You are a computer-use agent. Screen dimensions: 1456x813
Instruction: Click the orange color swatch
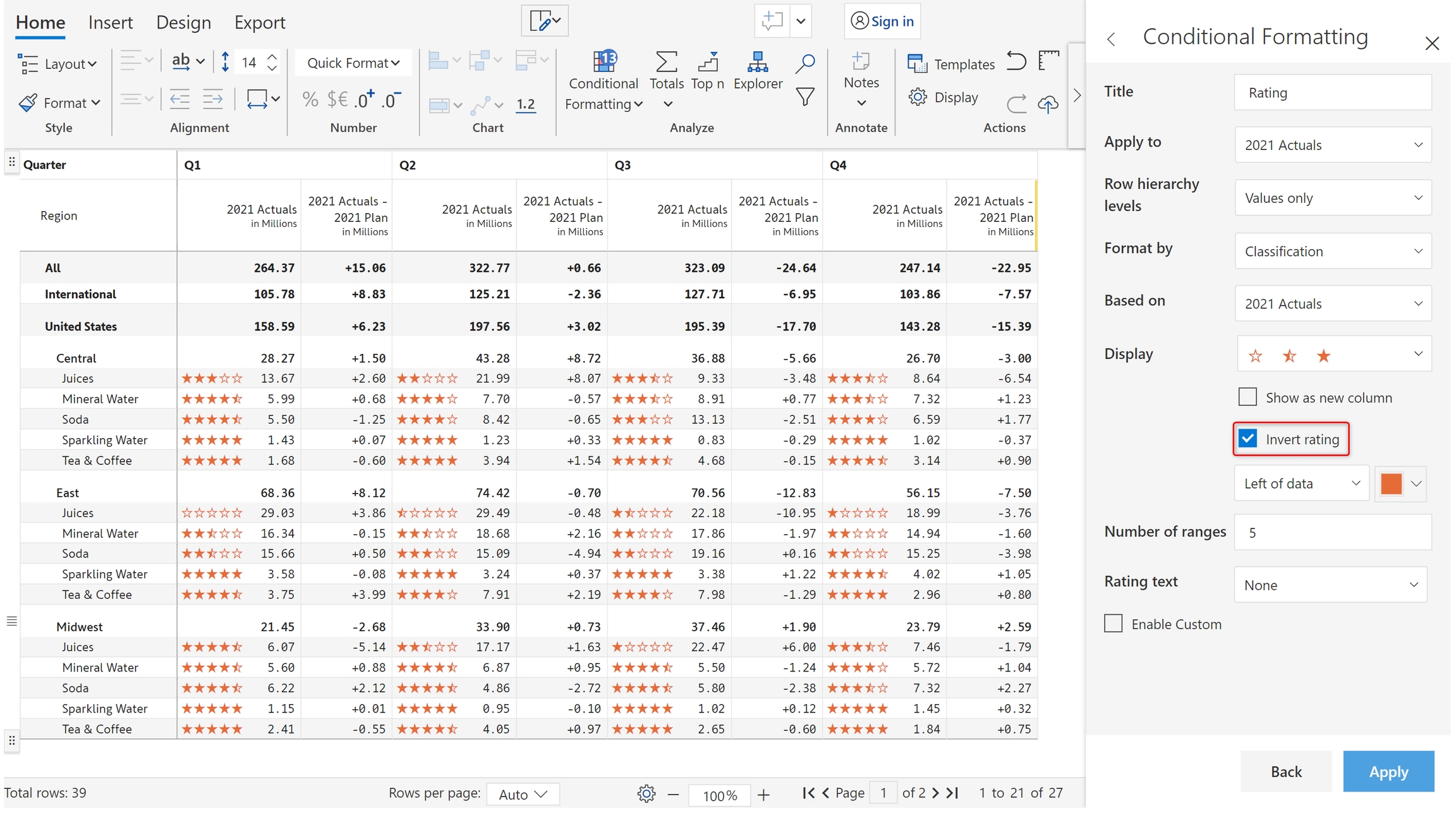pyautogui.click(x=1392, y=484)
